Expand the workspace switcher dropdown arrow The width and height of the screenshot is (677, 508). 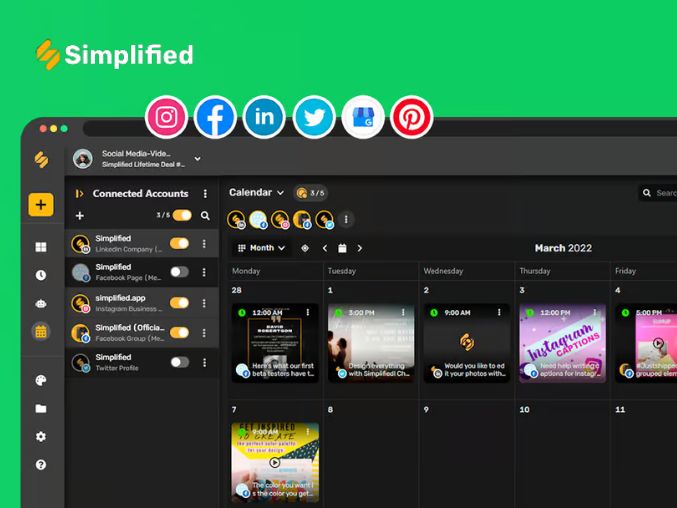pos(197,159)
